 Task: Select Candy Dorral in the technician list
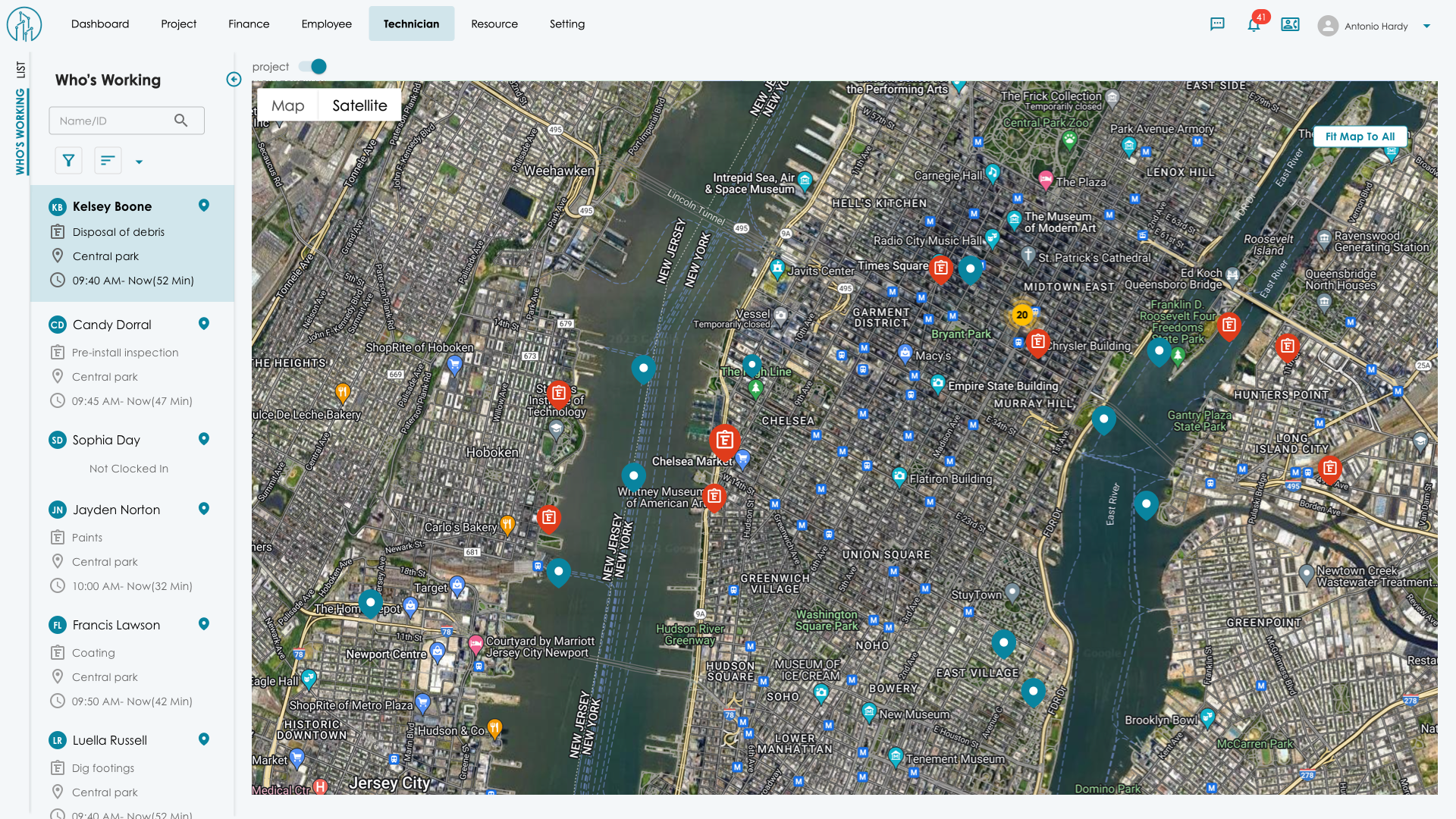pos(112,325)
